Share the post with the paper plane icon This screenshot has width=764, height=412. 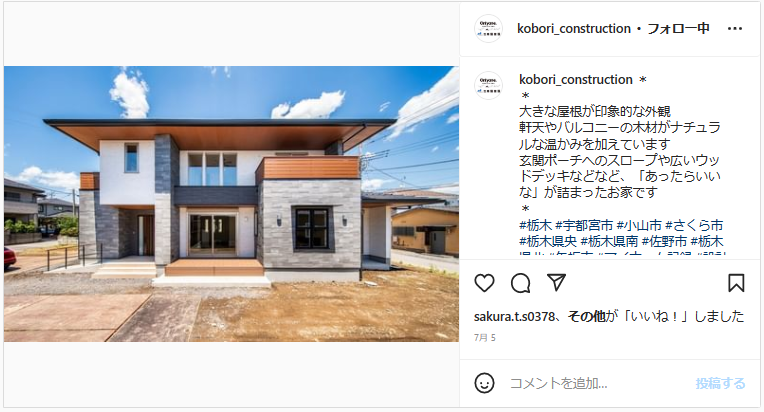[556, 282]
